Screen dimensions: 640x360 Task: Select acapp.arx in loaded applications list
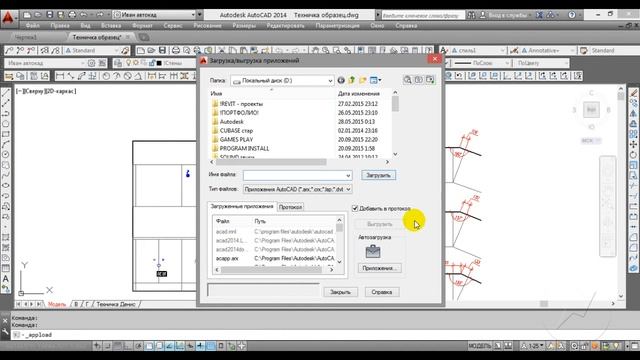tap(227, 258)
